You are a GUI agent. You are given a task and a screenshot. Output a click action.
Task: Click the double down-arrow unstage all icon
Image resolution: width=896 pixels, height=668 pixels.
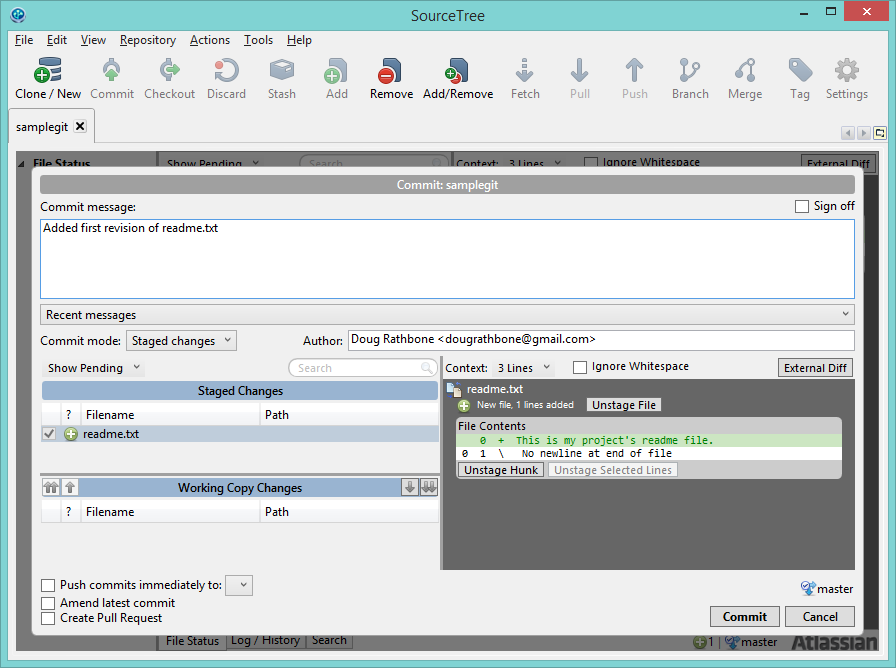click(429, 487)
